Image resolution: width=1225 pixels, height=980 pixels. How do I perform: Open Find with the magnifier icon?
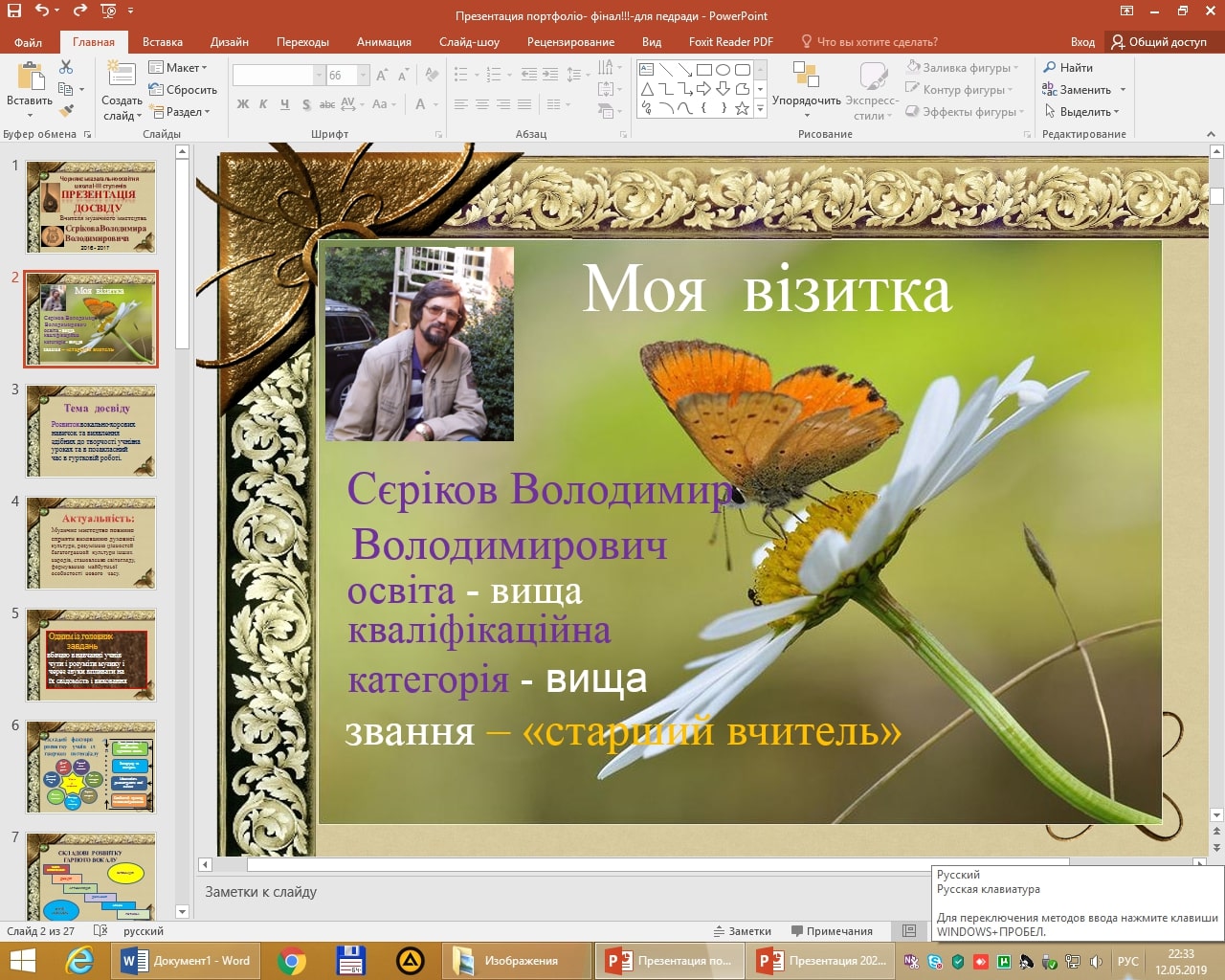[x=1068, y=68]
